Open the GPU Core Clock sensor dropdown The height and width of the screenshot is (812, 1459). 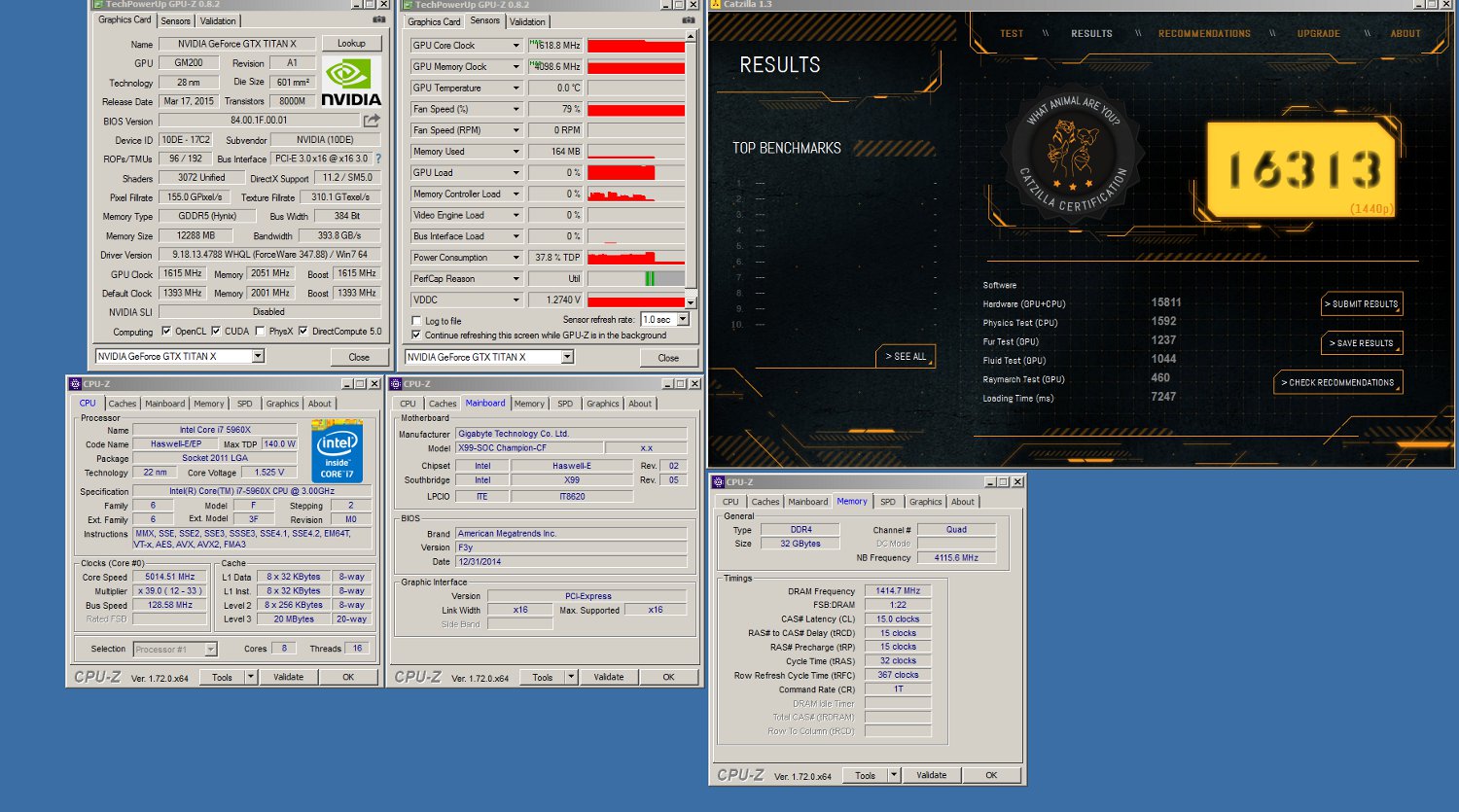(x=516, y=46)
